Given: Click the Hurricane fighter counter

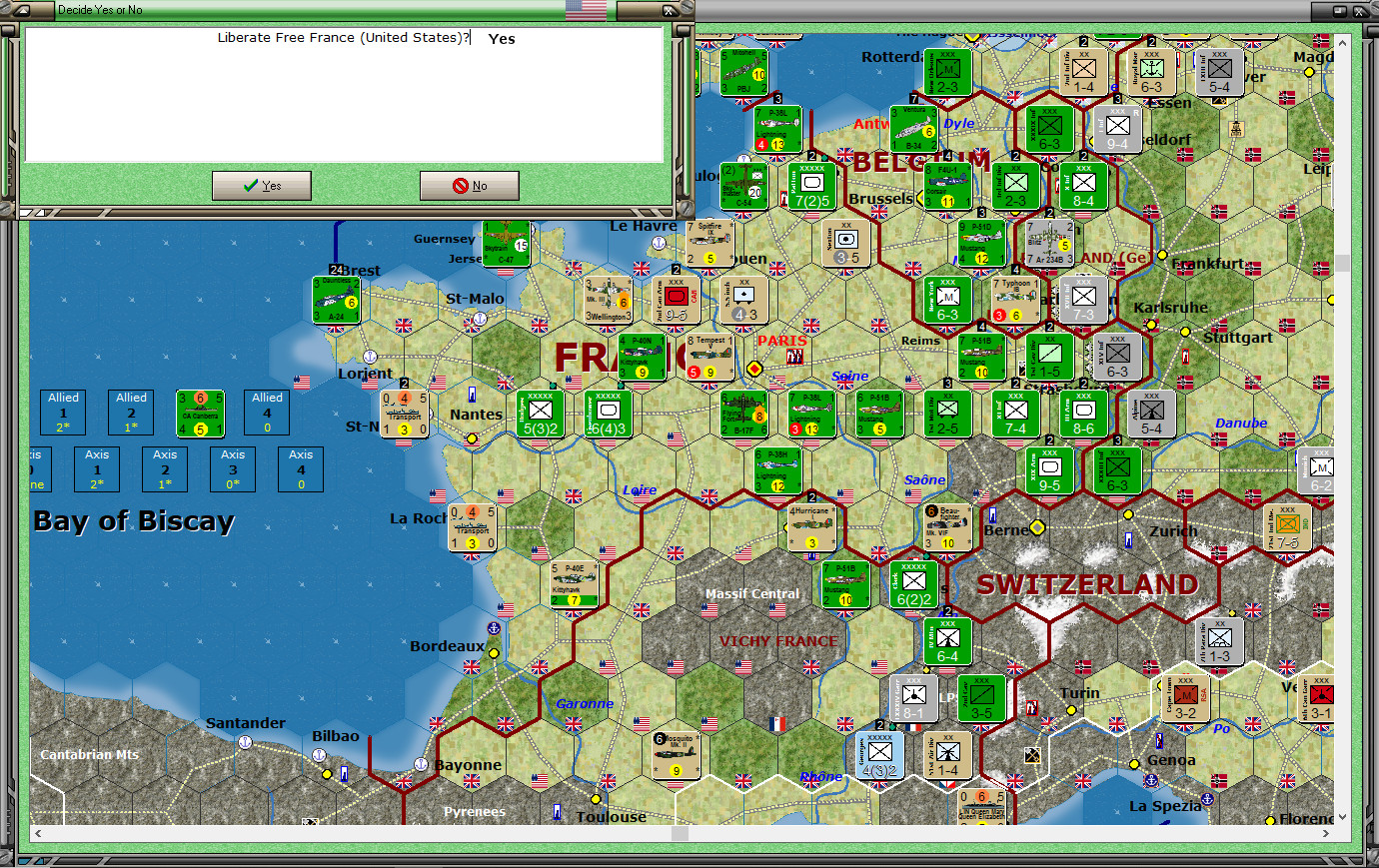Looking at the screenshot, I should coord(811,527).
